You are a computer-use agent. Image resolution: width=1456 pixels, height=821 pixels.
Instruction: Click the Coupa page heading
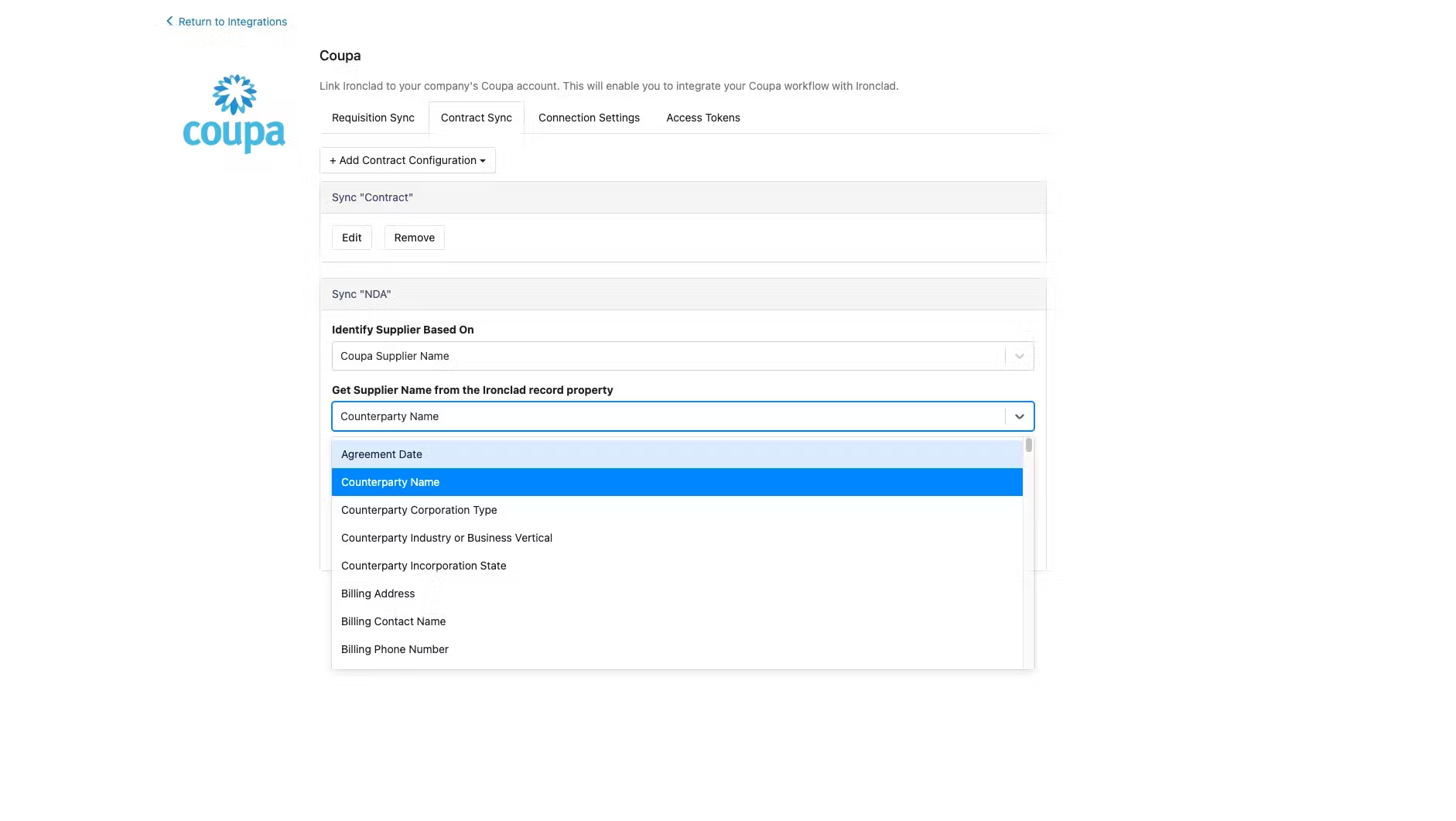click(x=340, y=56)
